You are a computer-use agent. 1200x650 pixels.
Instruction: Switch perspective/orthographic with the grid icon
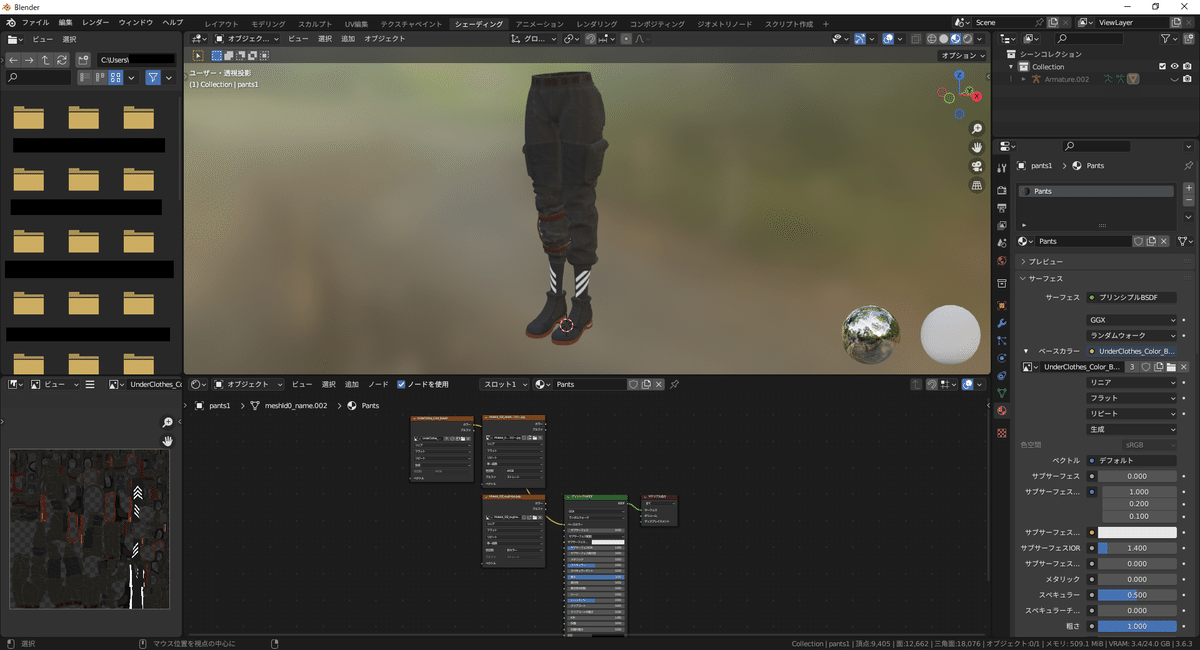point(976,186)
